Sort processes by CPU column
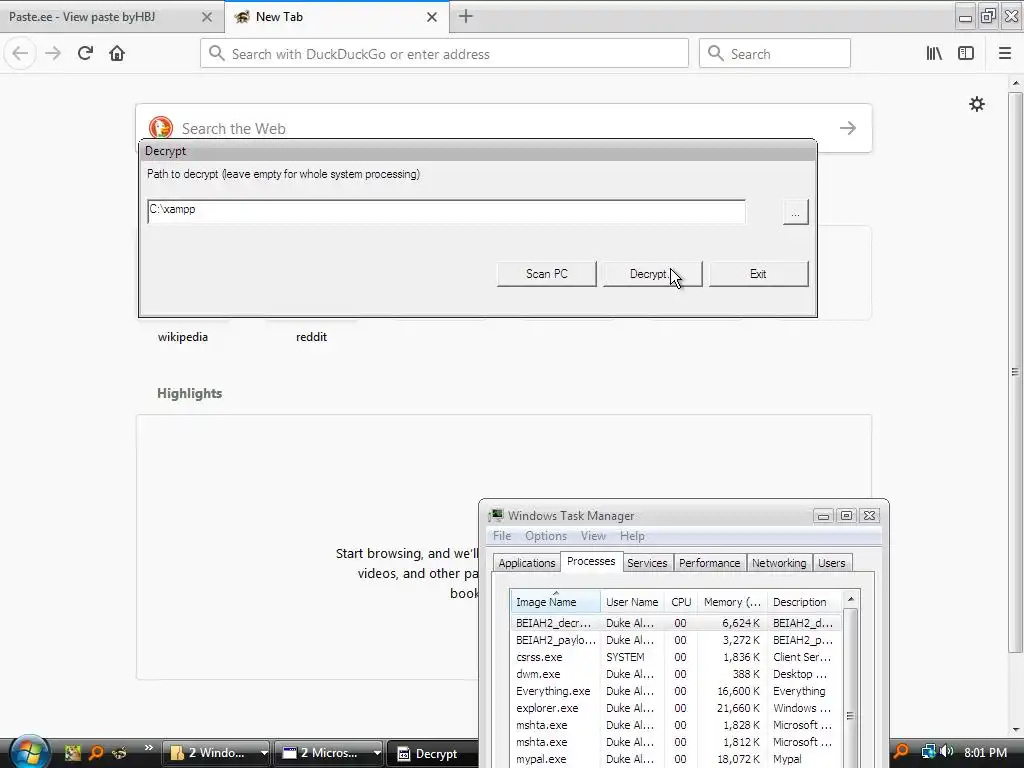 pyautogui.click(x=681, y=602)
